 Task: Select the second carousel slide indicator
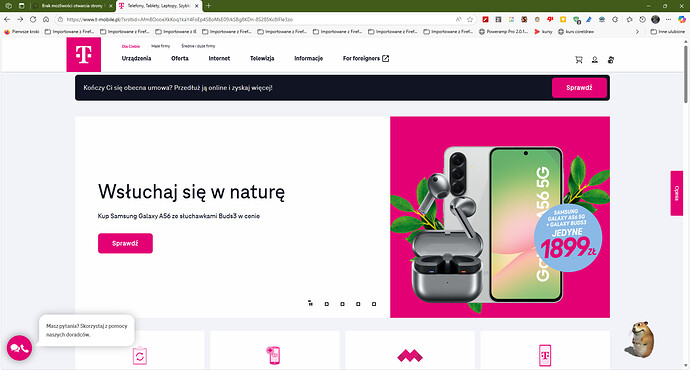pos(327,304)
